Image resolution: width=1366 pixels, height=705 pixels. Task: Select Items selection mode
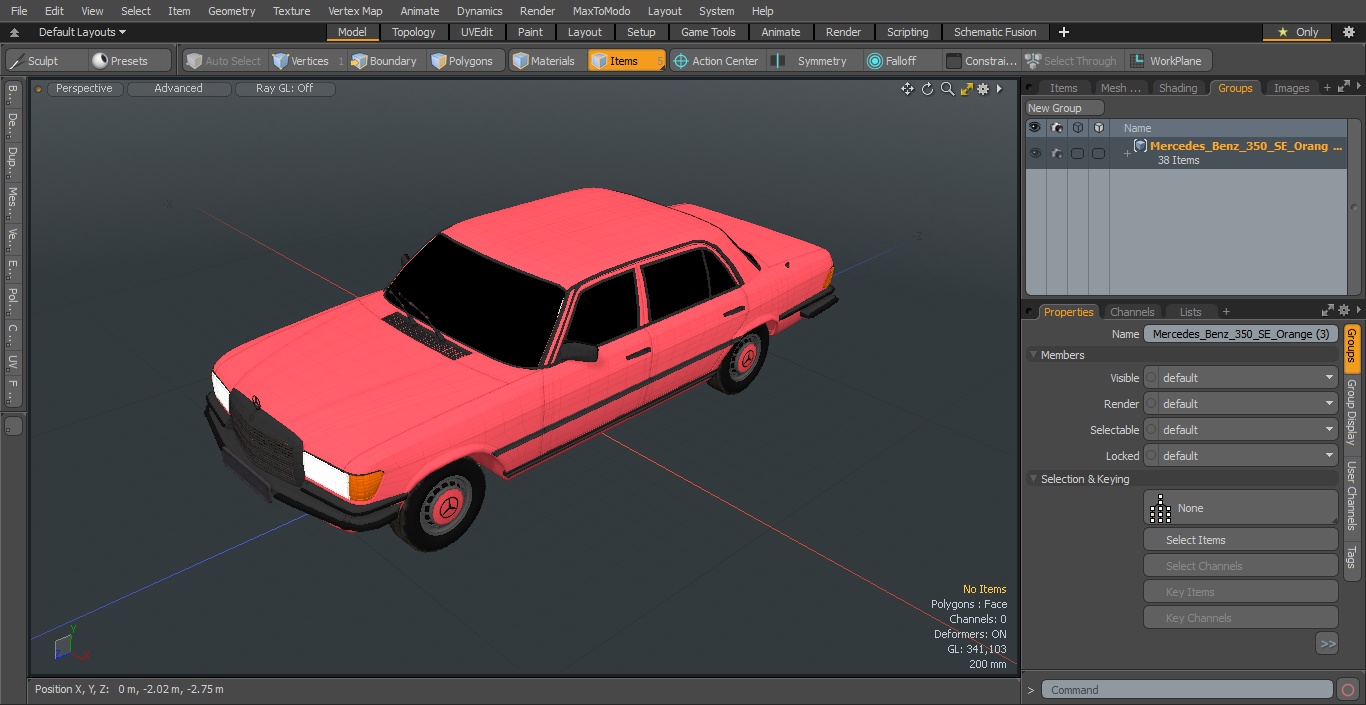[626, 61]
